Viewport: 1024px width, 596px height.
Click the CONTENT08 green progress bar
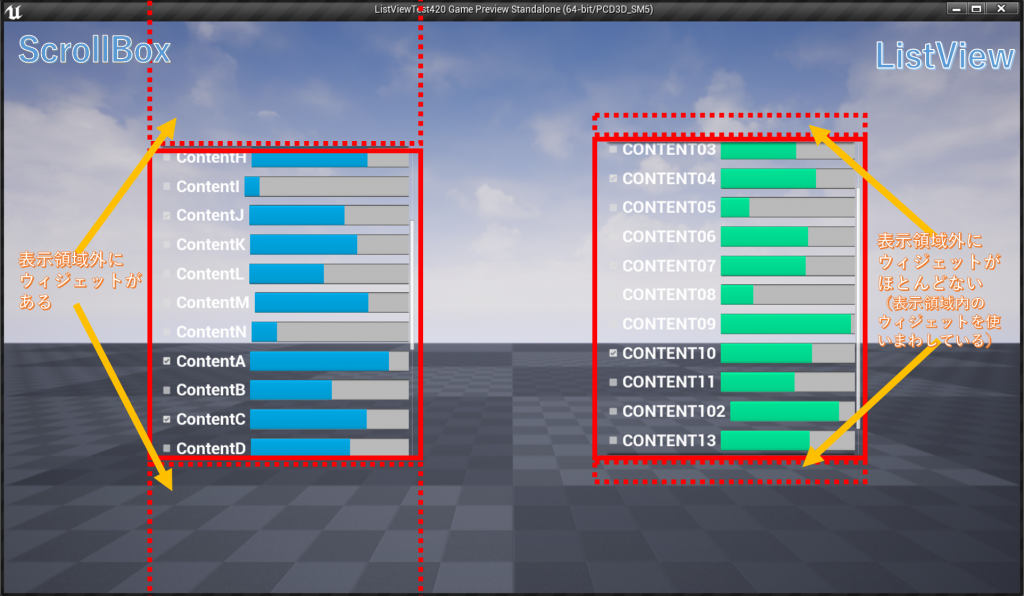(x=788, y=294)
